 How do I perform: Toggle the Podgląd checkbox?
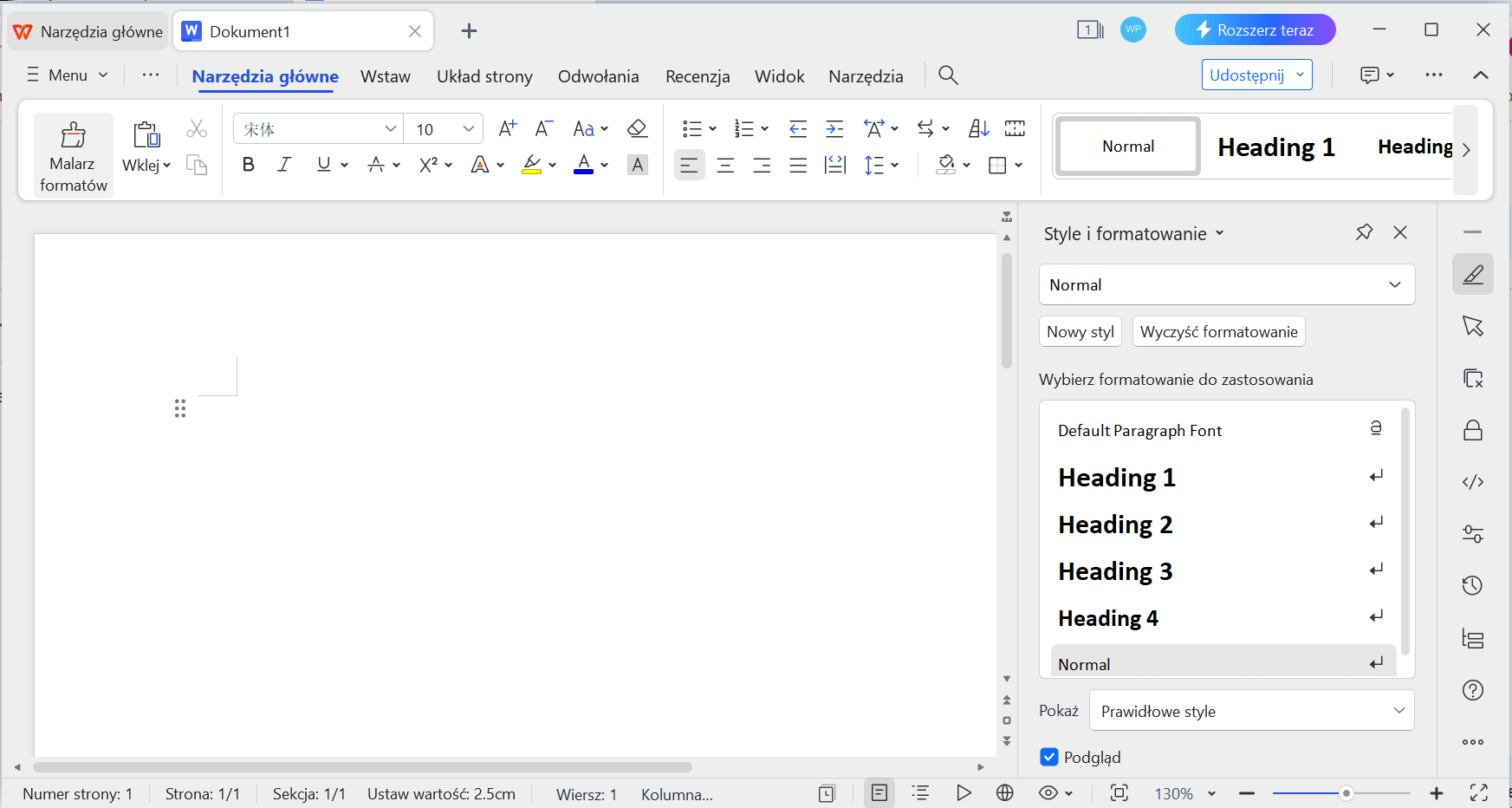[x=1049, y=757]
